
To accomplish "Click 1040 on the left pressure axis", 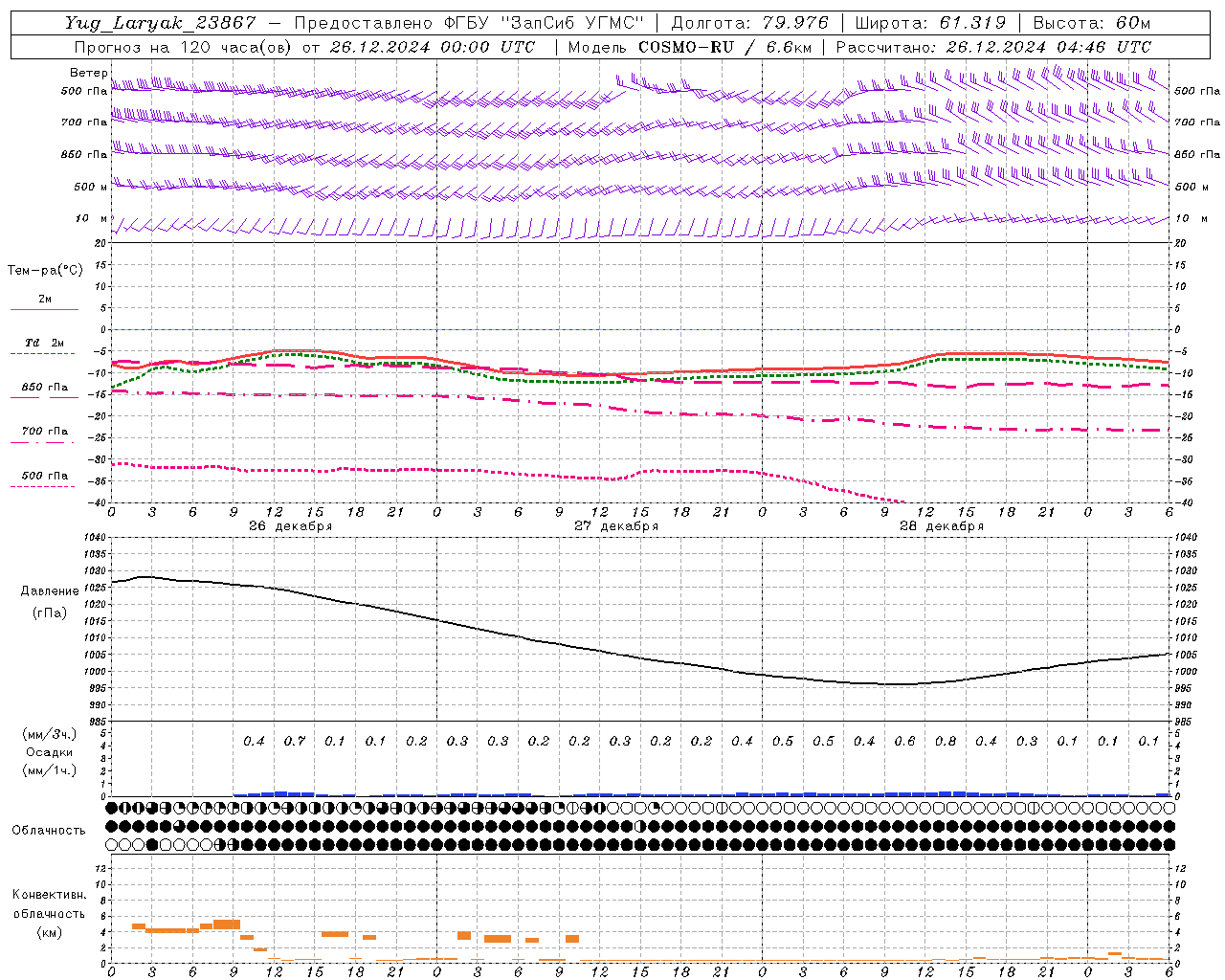I will point(94,538).
